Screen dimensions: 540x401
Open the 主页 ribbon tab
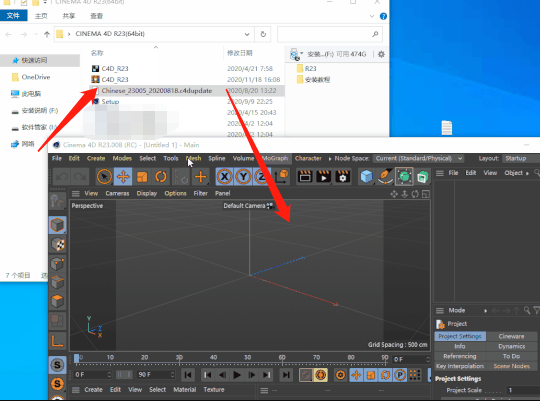tap(41, 16)
